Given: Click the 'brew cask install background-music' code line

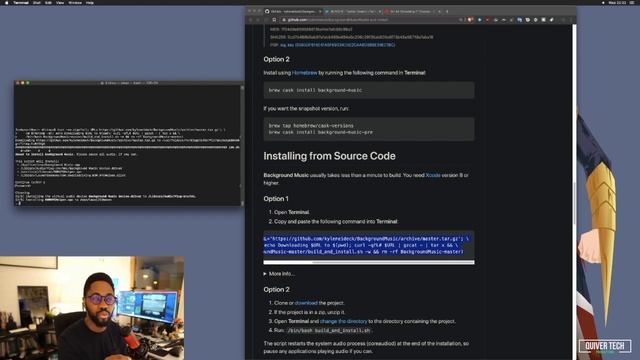Looking at the screenshot, I should (315, 90).
